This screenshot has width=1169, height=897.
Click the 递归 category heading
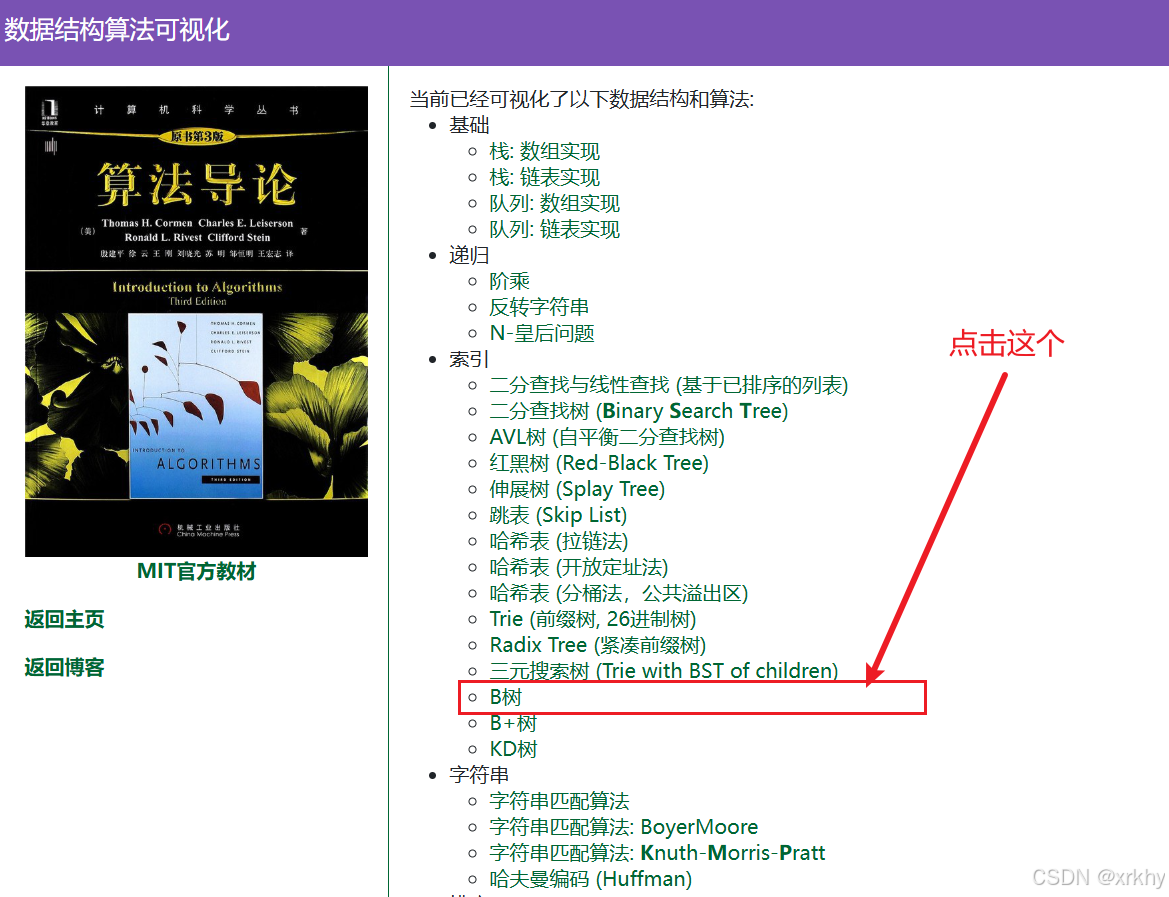pos(469,255)
